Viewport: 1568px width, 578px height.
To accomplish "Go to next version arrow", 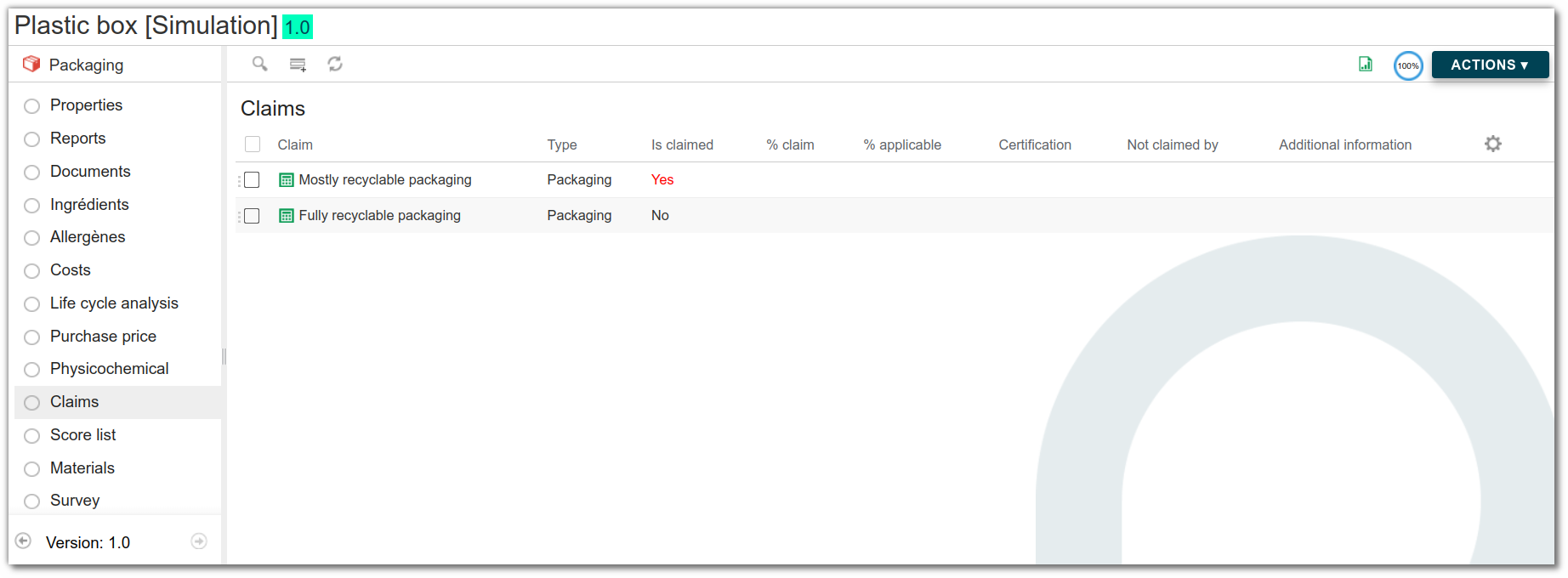I will coord(199,541).
